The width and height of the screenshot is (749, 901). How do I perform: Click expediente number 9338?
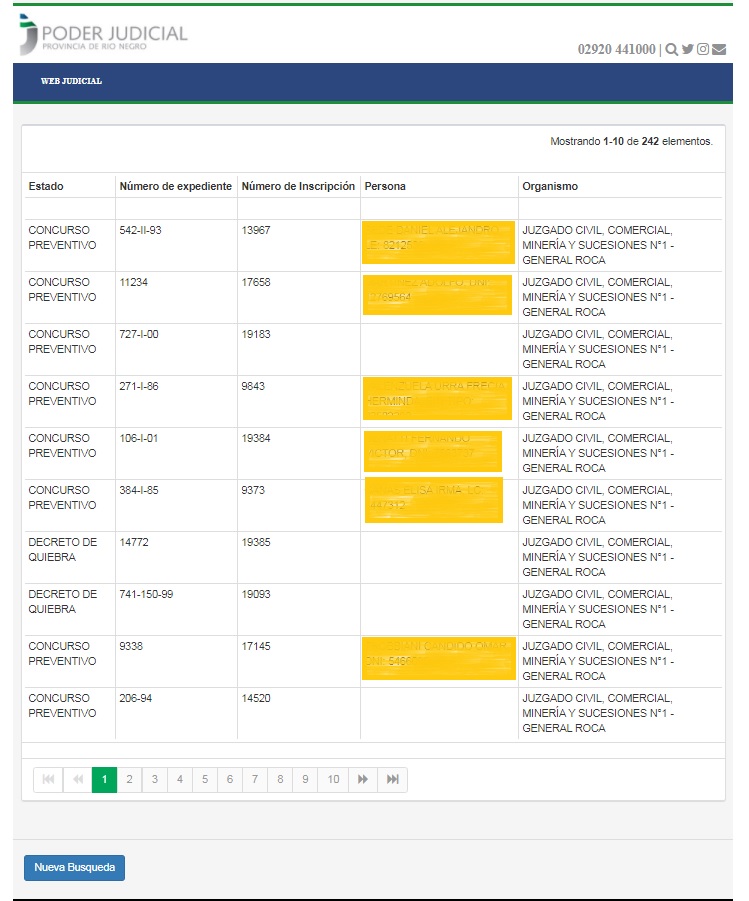point(130,646)
